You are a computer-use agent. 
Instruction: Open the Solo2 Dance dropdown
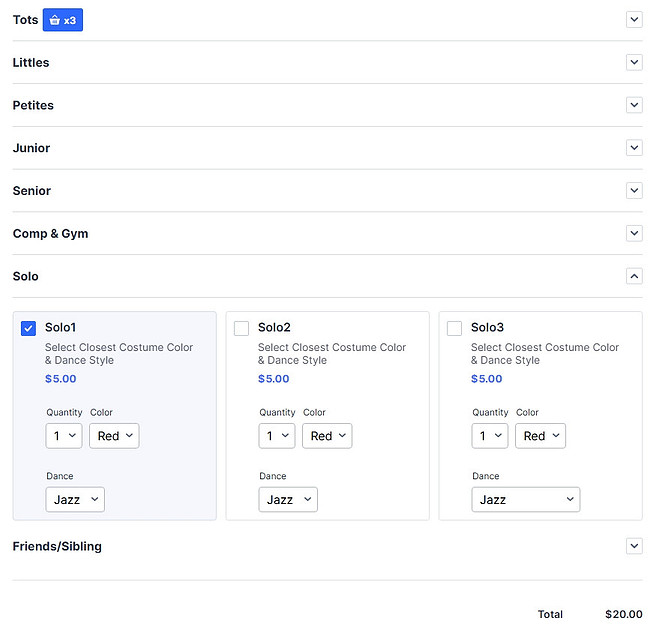coord(288,500)
